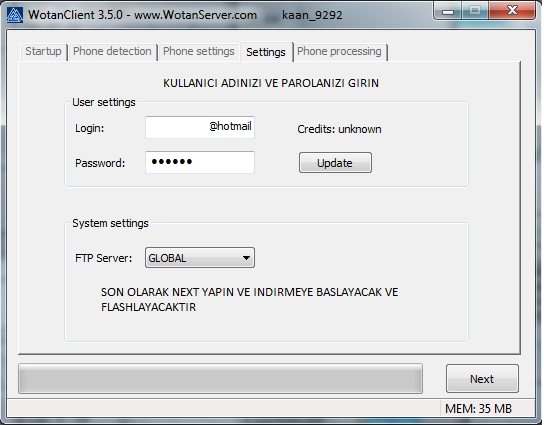The width and height of the screenshot is (544, 425).
Task: Open the Phone processing tab
Action: 339,51
